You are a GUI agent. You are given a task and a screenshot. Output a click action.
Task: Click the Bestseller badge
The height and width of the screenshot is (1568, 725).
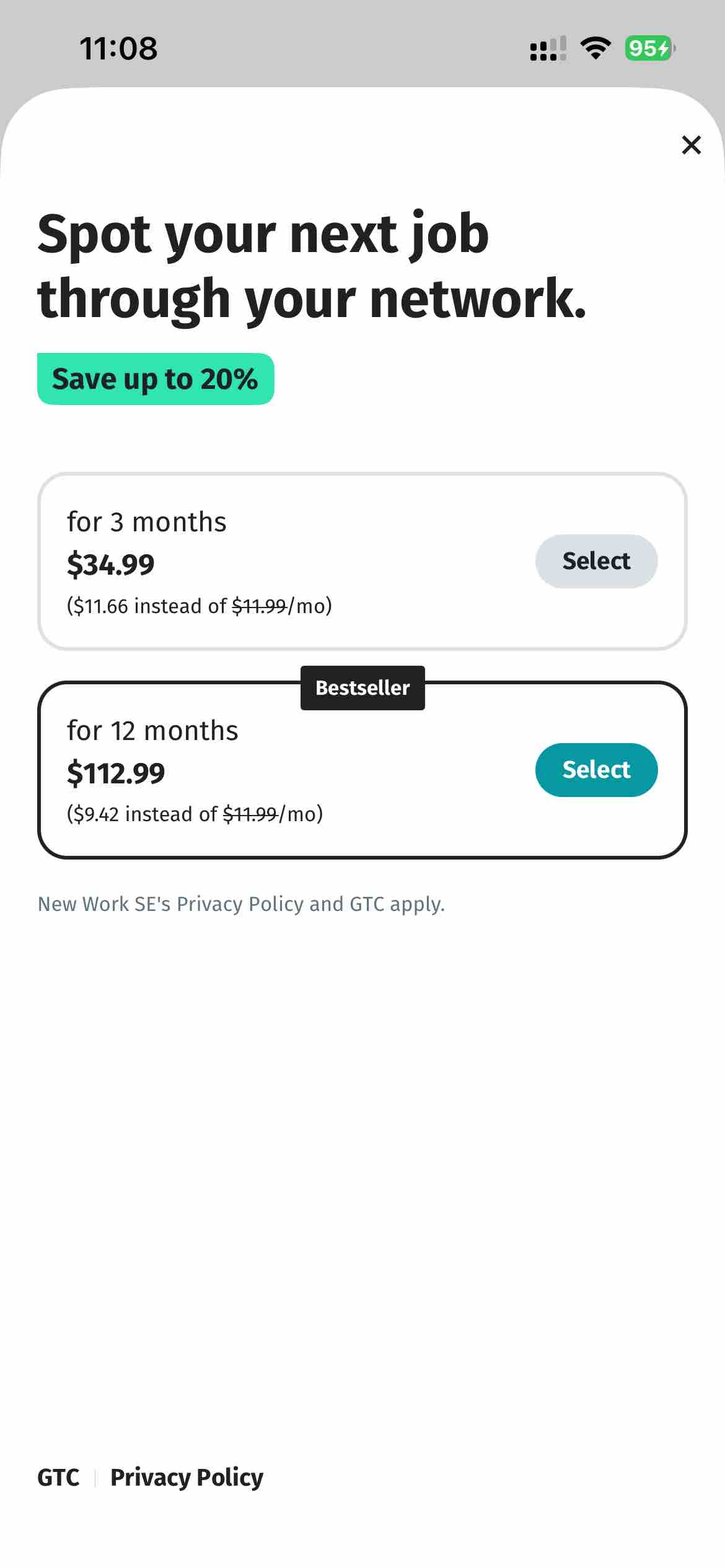[x=362, y=688]
